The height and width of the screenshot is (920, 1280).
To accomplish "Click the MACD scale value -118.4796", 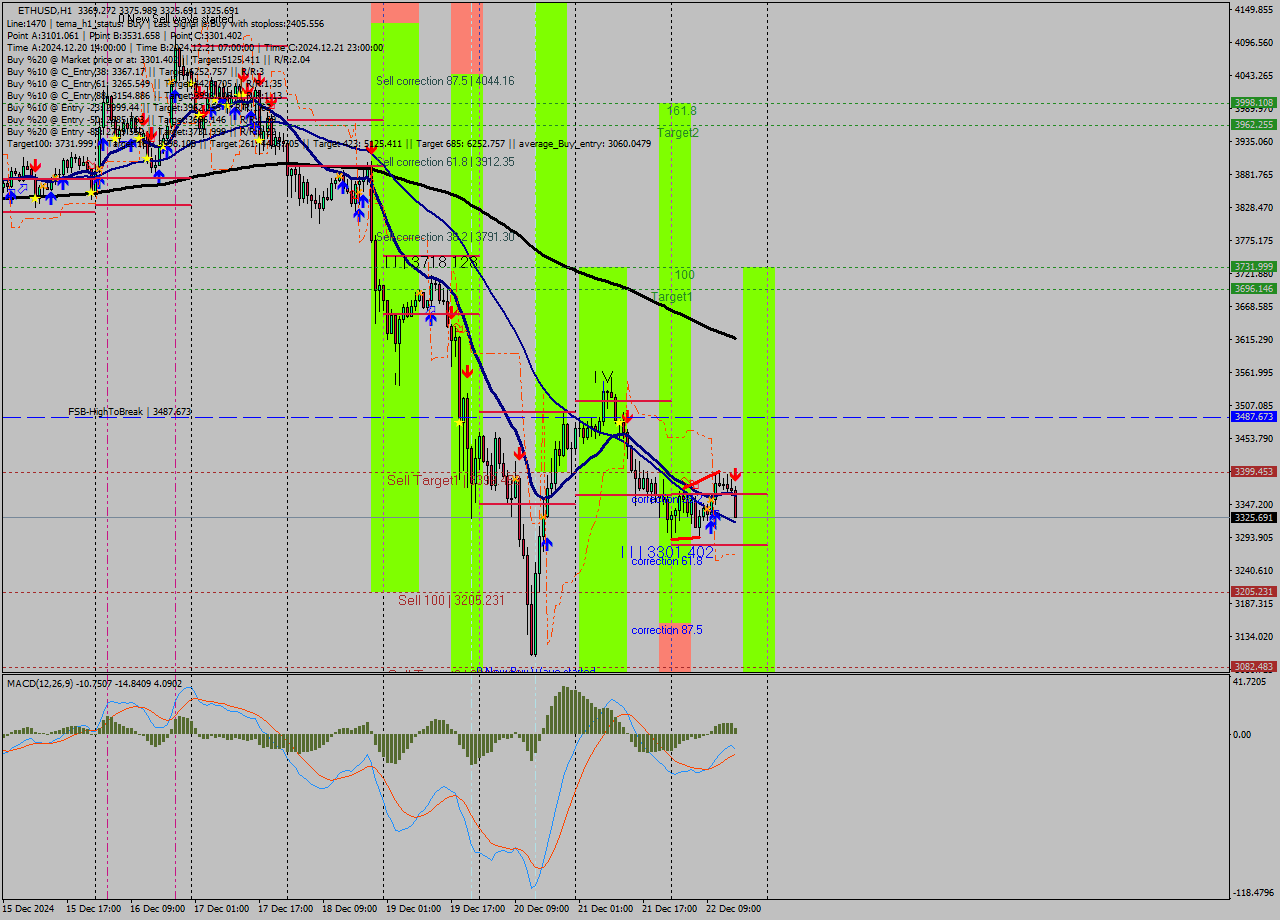I will click(1252, 892).
